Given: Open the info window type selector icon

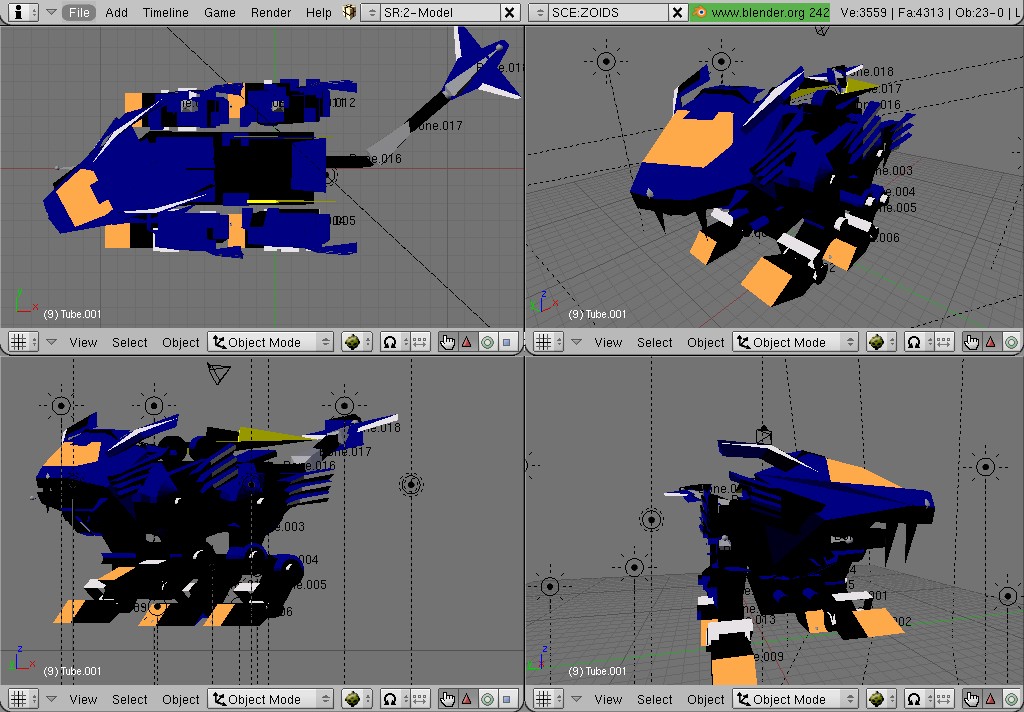Looking at the screenshot, I should (24, 12).
